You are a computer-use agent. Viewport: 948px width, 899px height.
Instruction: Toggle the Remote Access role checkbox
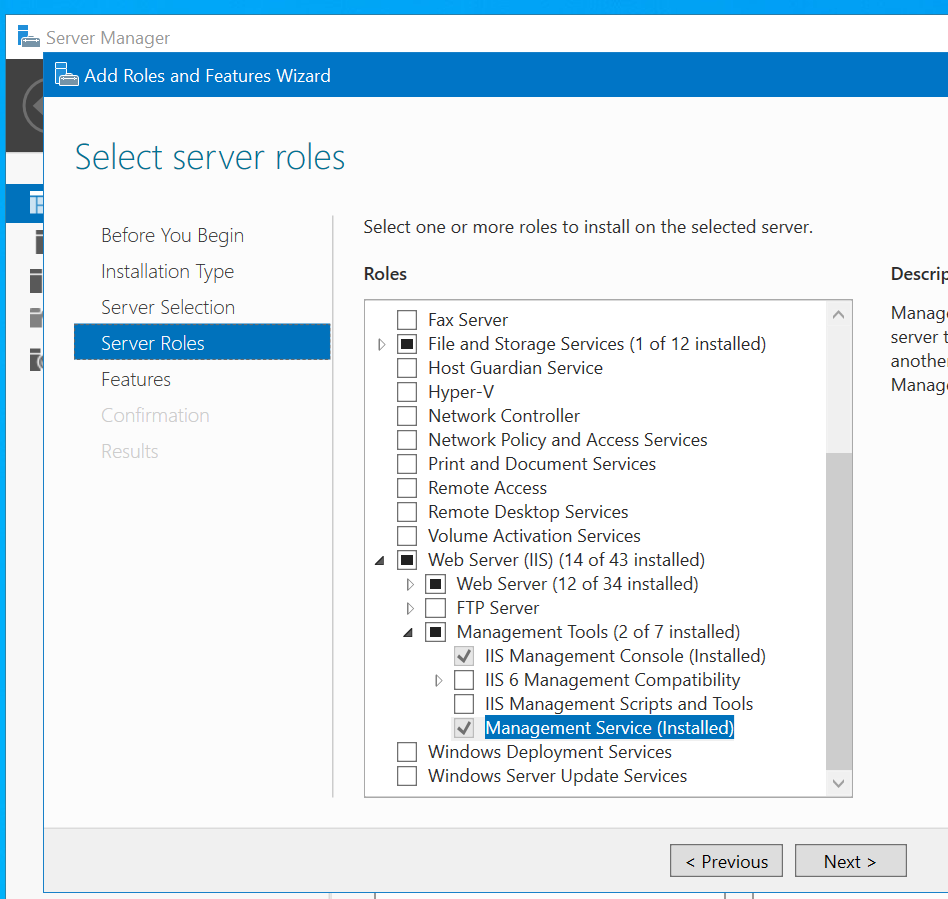point(407,488)
